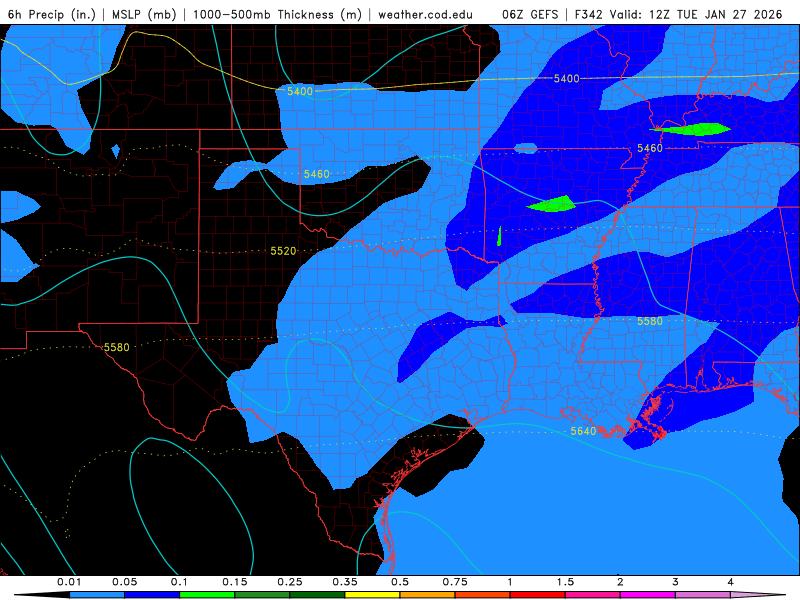Click the 5520 thickness contour label
The width and height of the screenshot is (800, 600).
(x=283, y=251)
